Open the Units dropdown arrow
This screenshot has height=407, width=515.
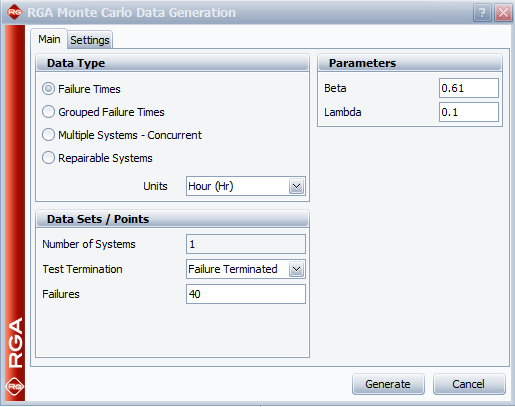click(x=296, y=186)
